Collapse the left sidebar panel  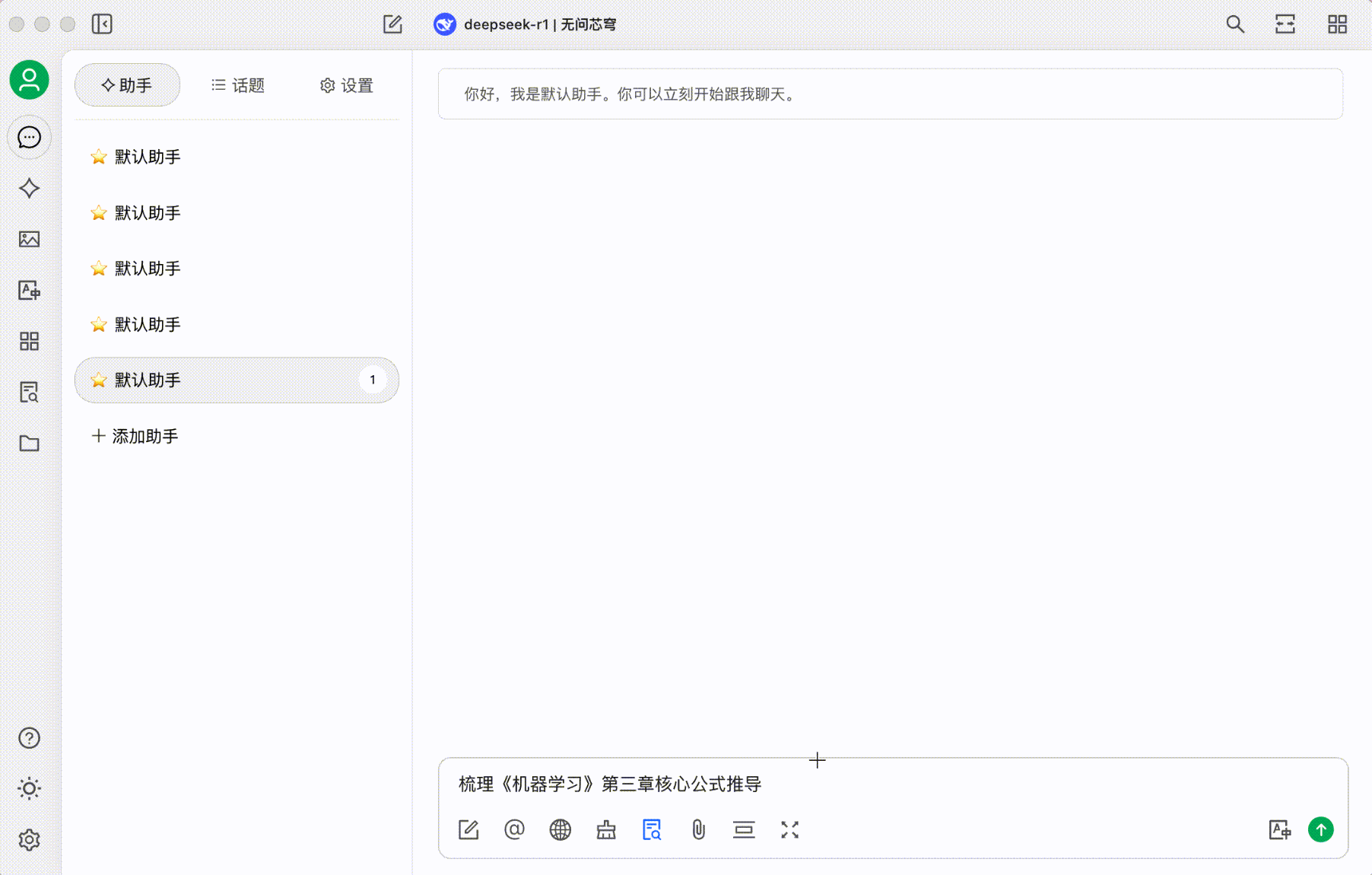[x=102, y=24]
